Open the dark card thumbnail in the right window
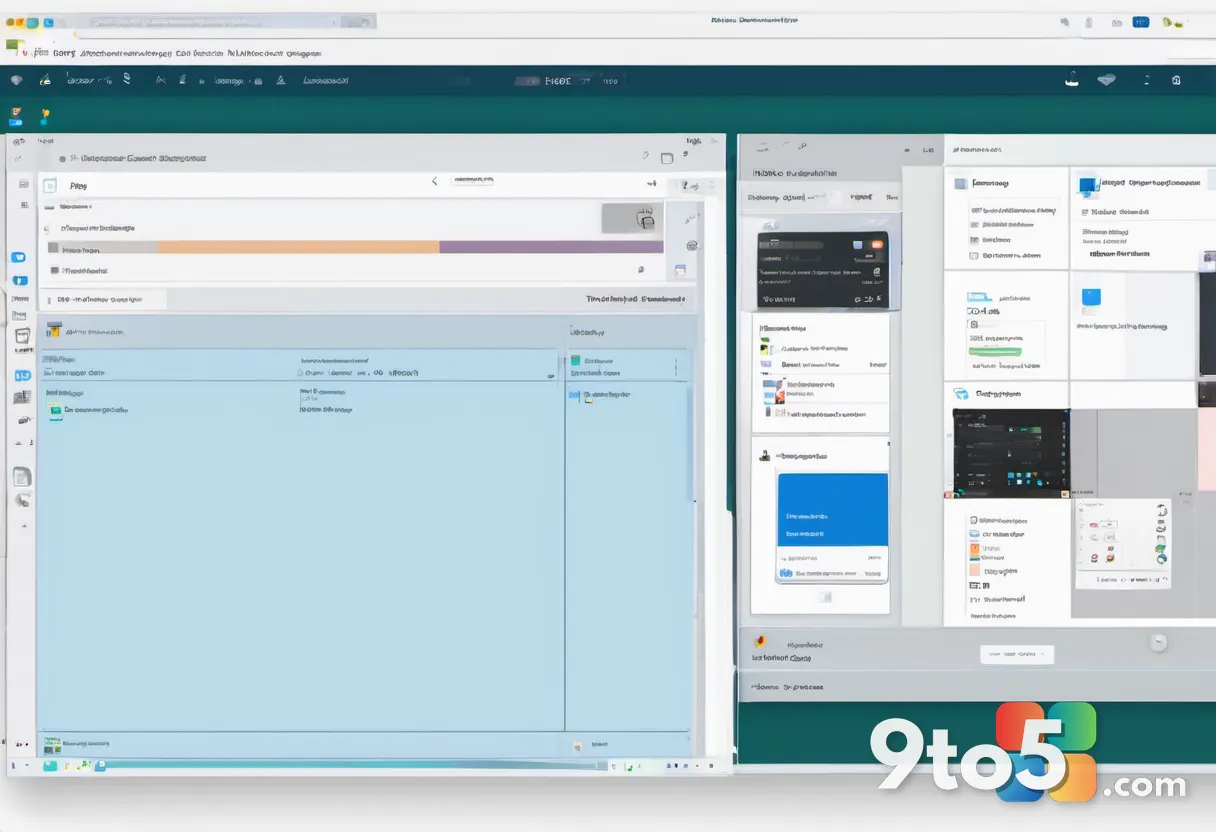Viewport: 1216px width, 832px height. (x=822, y=270)
